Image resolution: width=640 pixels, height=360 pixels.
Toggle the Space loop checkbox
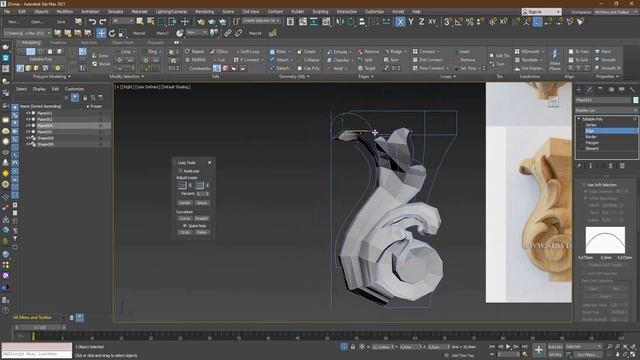(185, 226)
